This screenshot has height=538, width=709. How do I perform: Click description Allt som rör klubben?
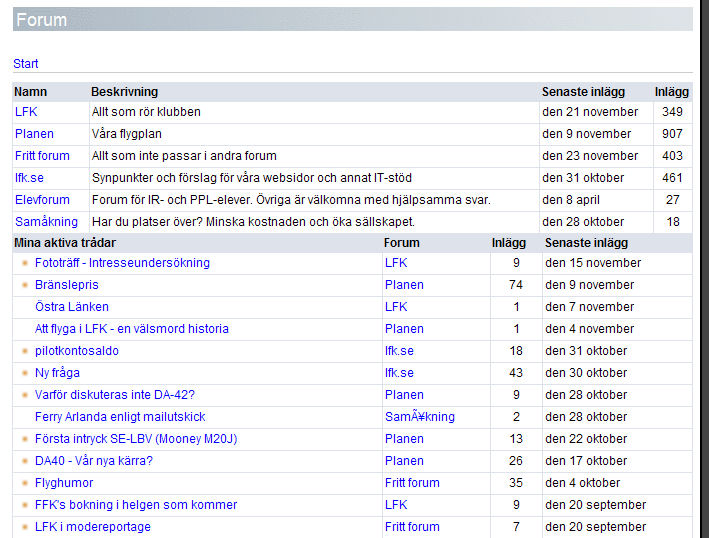click(146, 112)
